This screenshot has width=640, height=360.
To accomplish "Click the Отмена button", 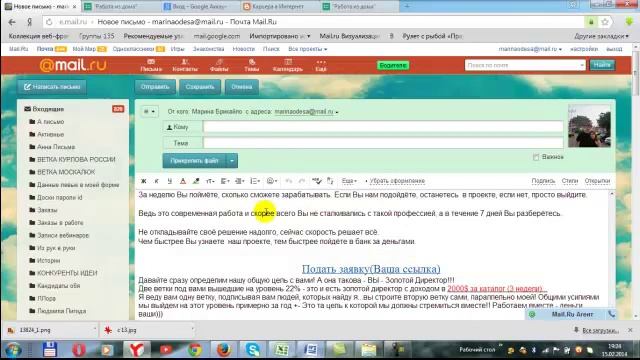I will point(242,87).
